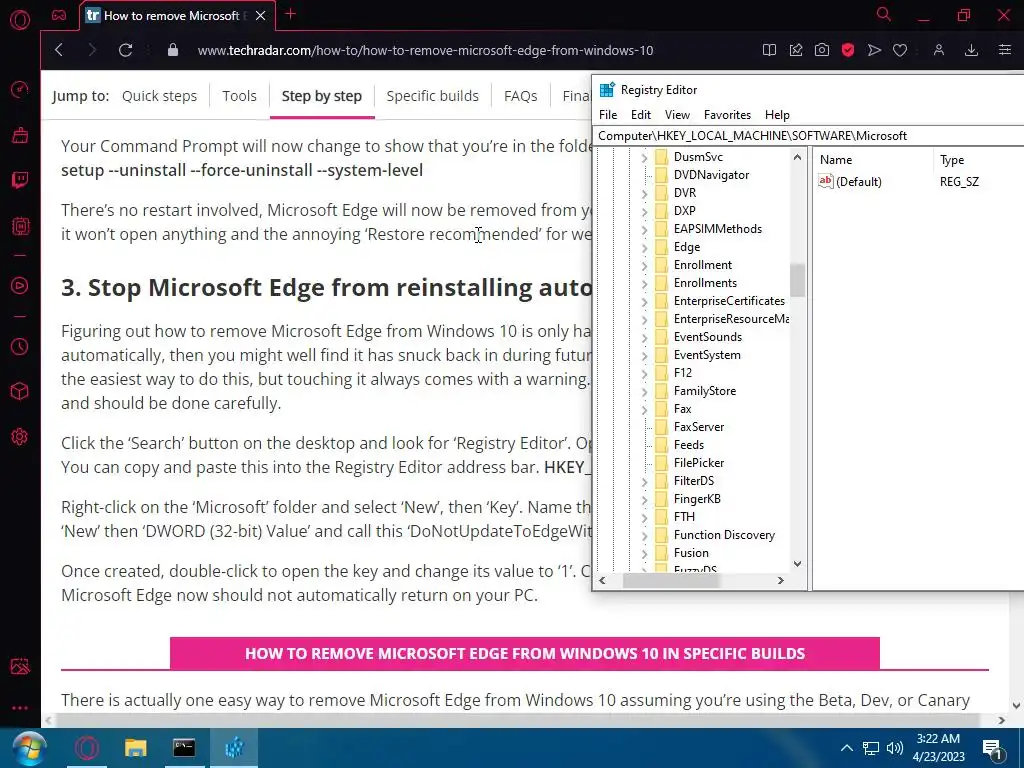Open the Registry Editor Favorites menu
This screenshot has width=1024, height=768.
(727, 114)
